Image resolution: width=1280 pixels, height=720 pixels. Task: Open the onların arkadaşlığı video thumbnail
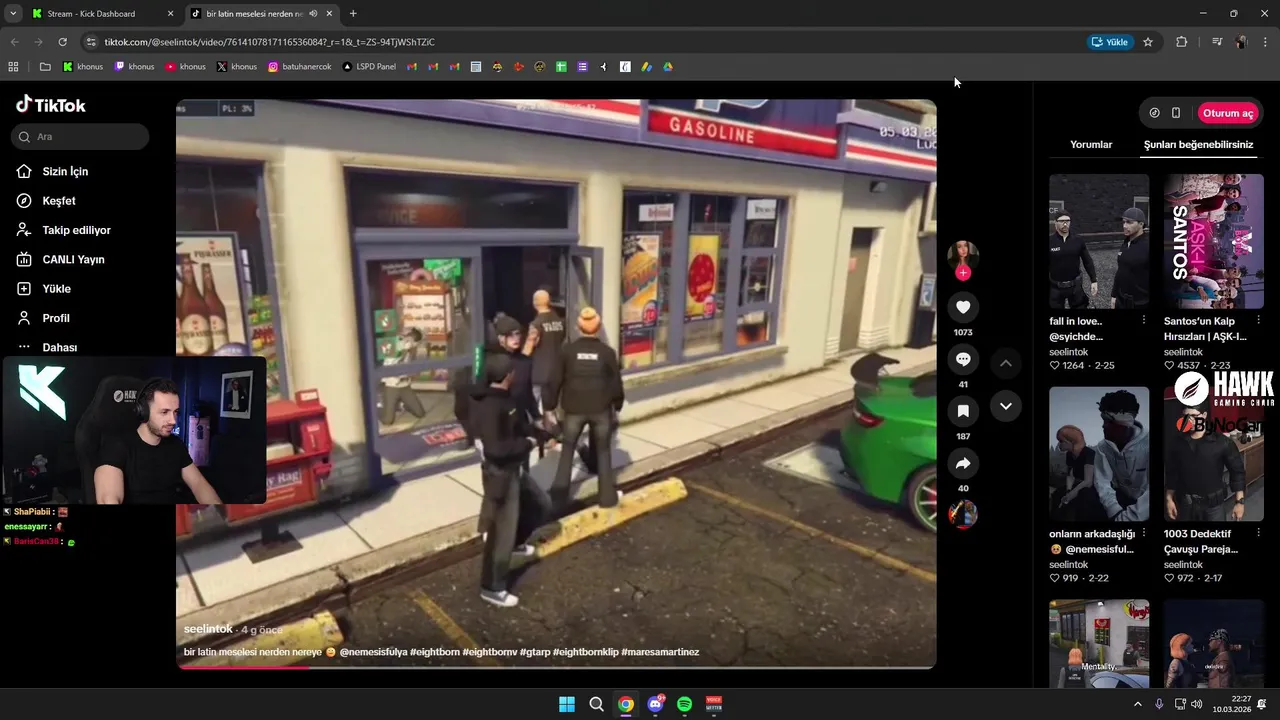1099,454
